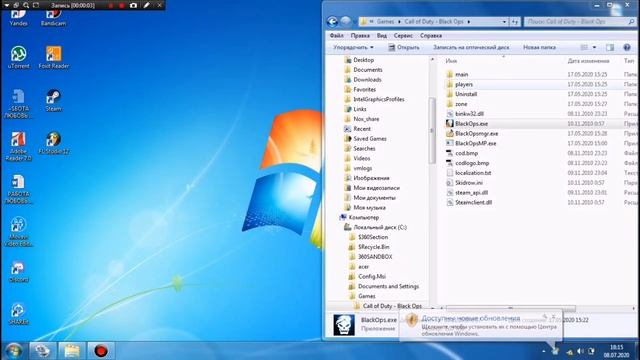The height and width of the screenshot is (360, 640).
Task: Select the Discord desktop icon
Action: (x=18, y=271)
